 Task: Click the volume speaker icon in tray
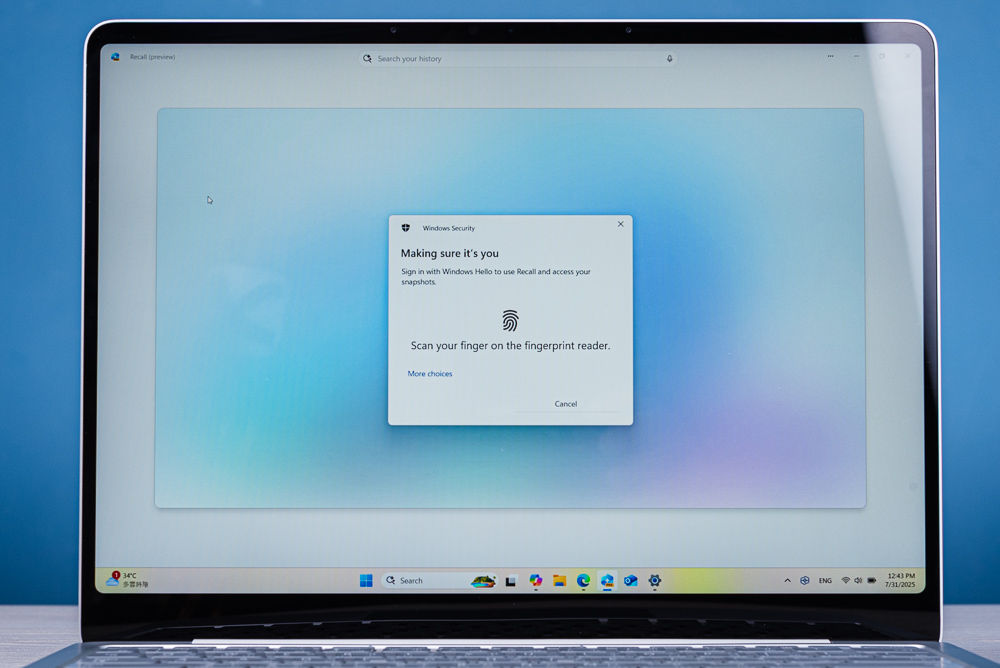pyautogui.click(x=858, y=580)
